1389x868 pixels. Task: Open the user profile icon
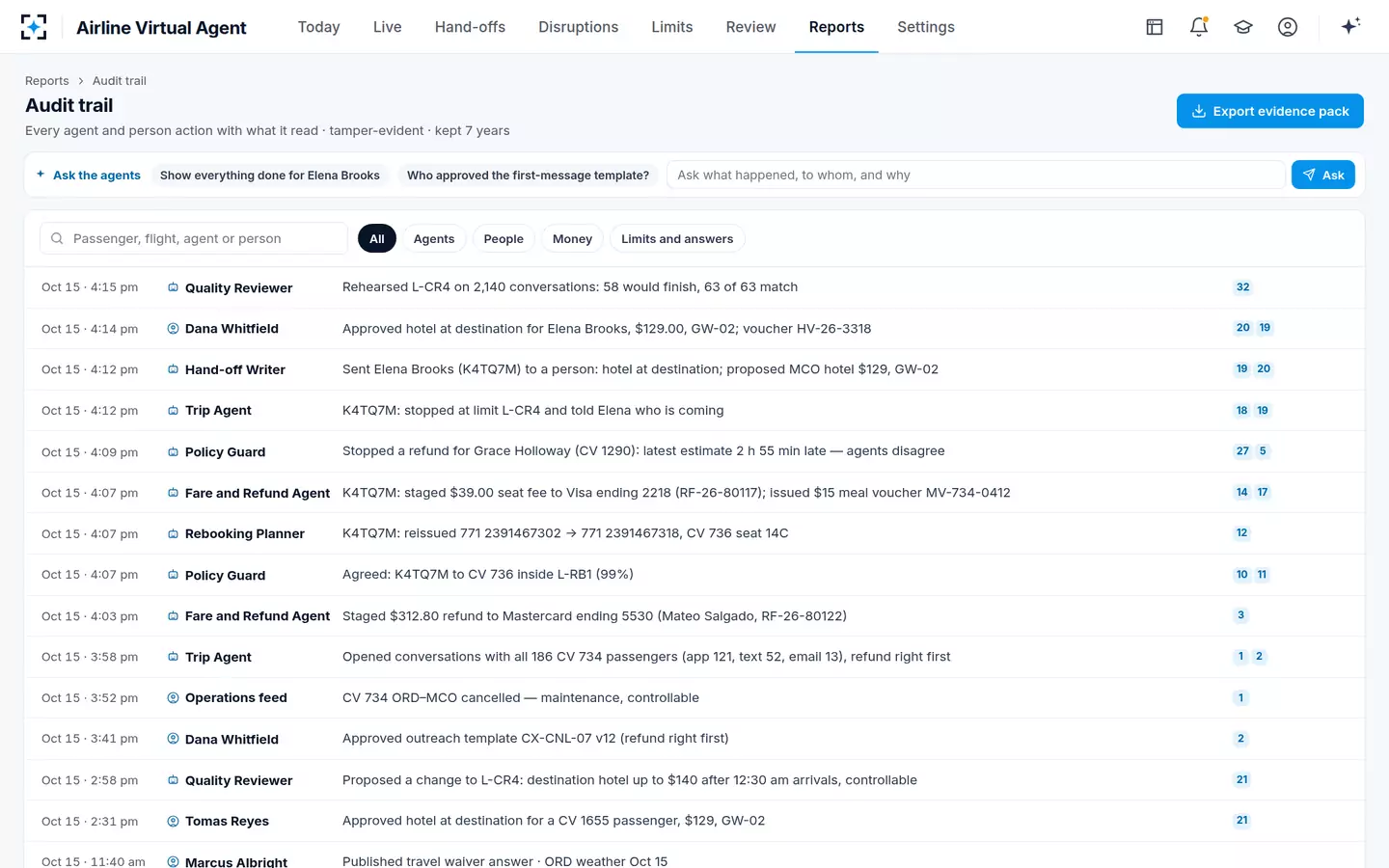1288,27
